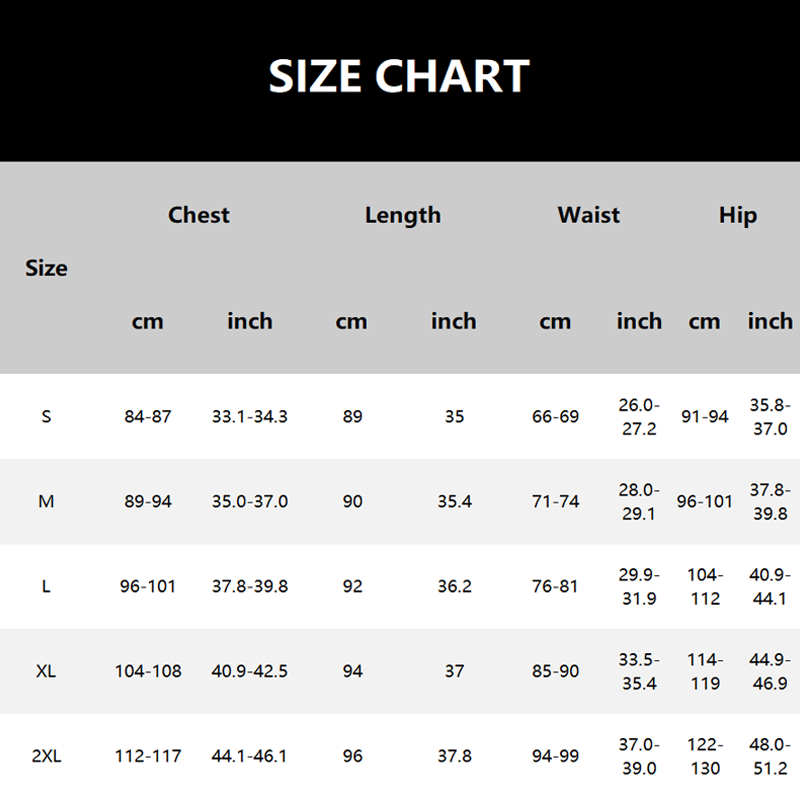800x800 pixels.
Task: Select hip inch value 44.9-46.9
Action: pos(770,671)
